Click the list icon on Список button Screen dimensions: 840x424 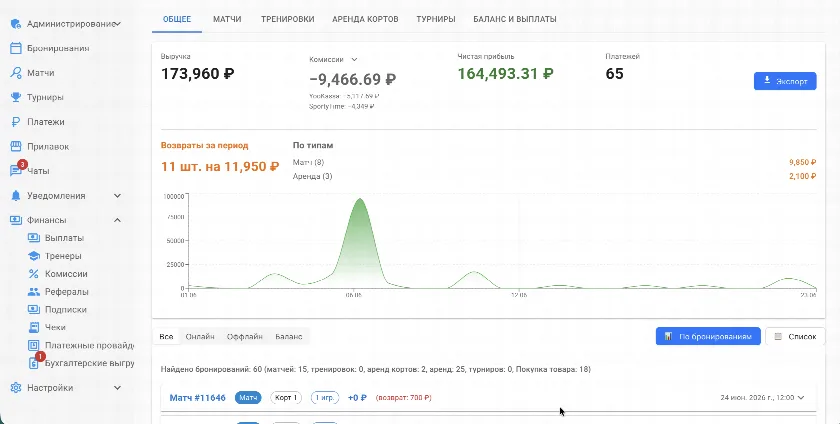(778, 337)
